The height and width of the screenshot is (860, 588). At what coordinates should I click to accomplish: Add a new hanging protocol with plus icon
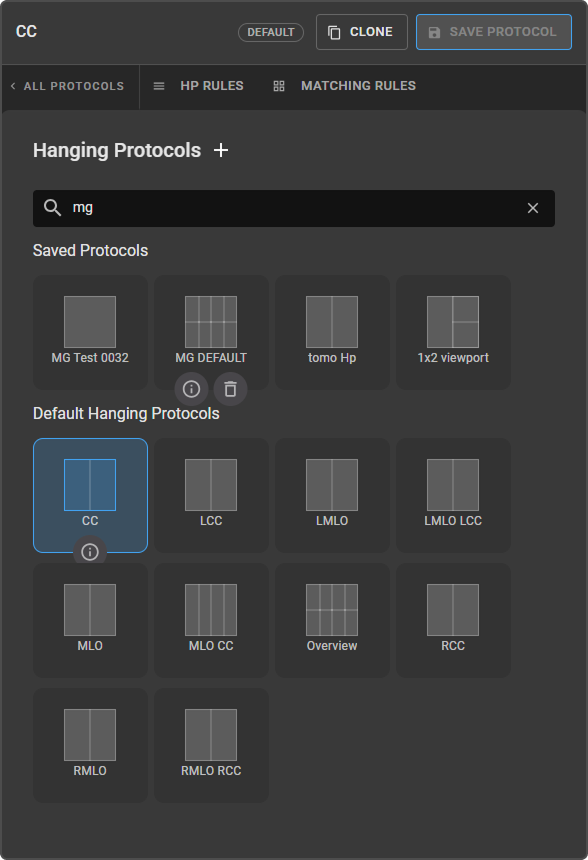click(x=221, y=150)
